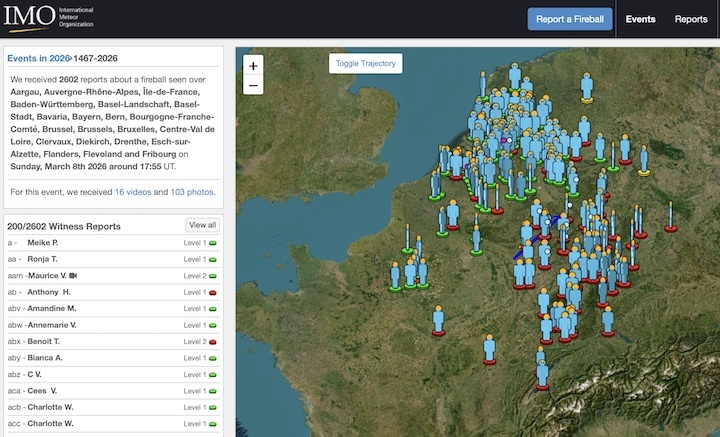Click the Report a Fireball button

click(x=570, y=19)
